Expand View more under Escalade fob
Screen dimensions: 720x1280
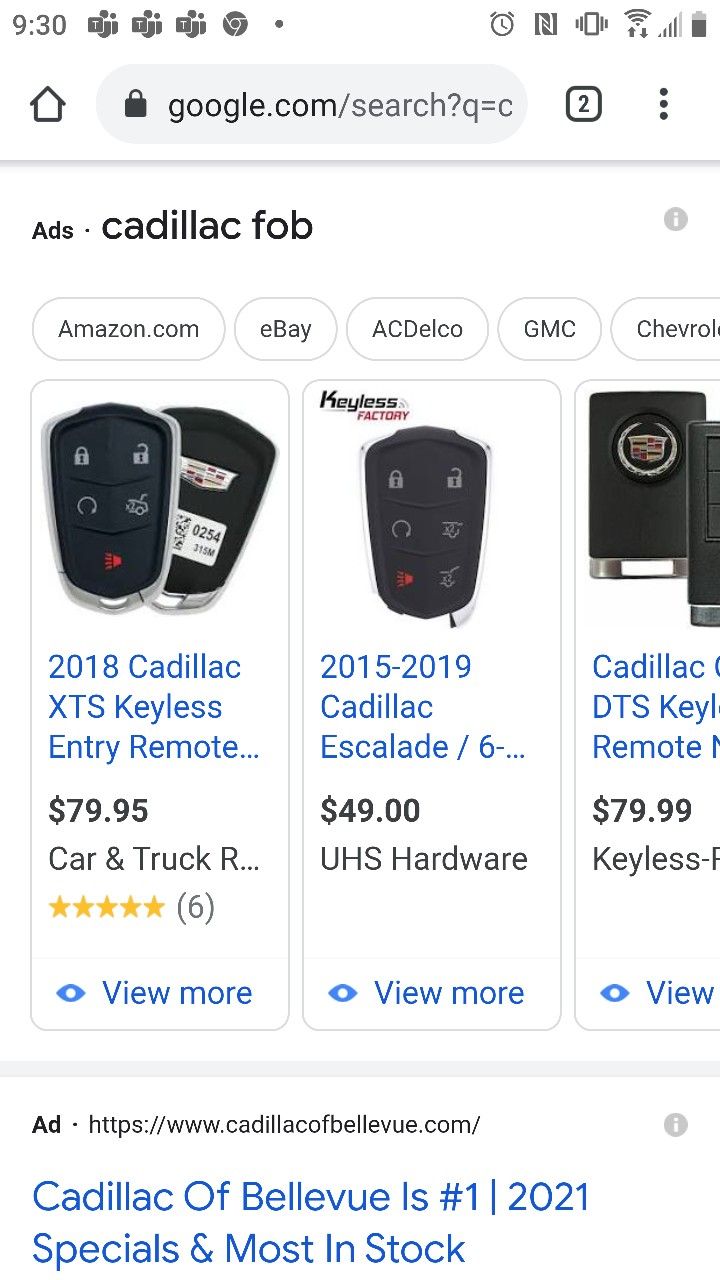pos(431,993)
